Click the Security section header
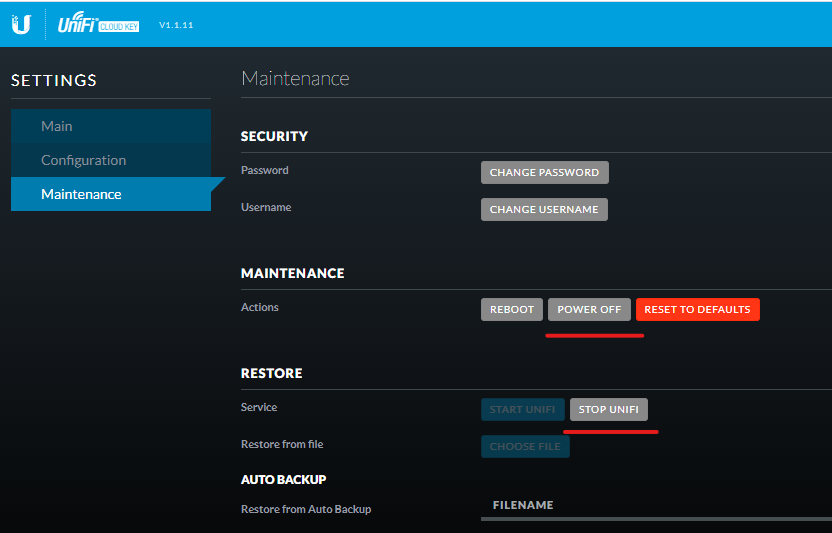832x533 pixels. (274, 136)
